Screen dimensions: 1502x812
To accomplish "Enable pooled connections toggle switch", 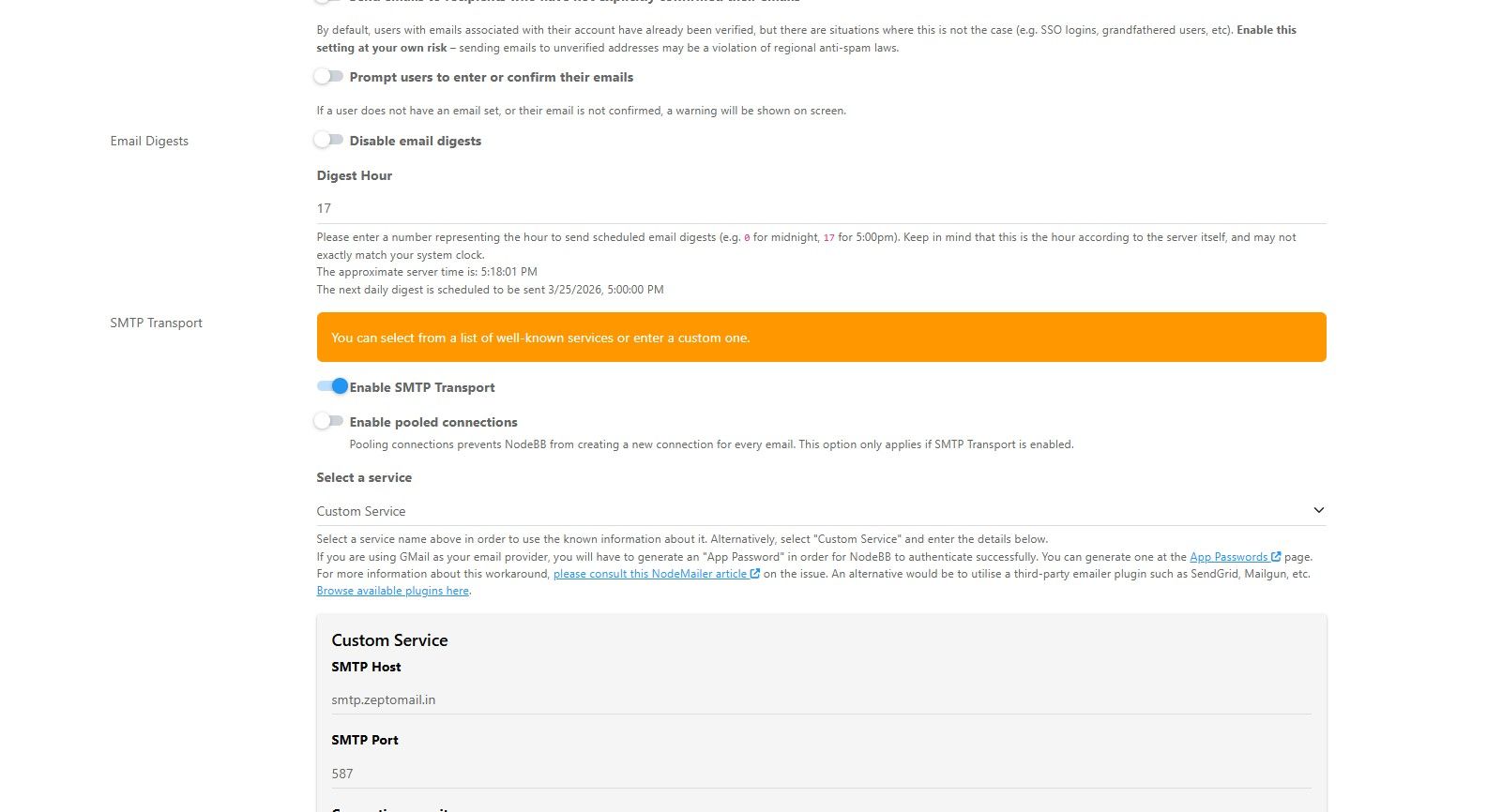I will [x=328, y=422].
